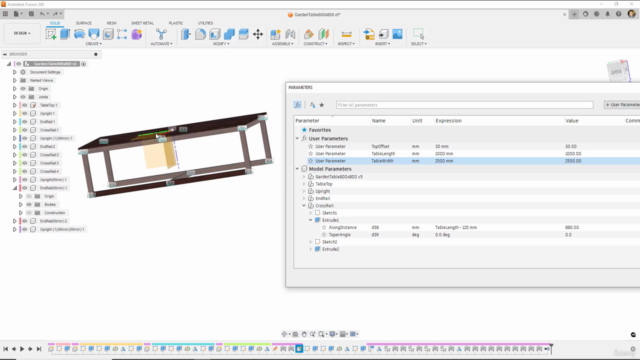Toggle visibility eye of Joints folder
The image size is (640, 360).
click(x=23, y=97)
